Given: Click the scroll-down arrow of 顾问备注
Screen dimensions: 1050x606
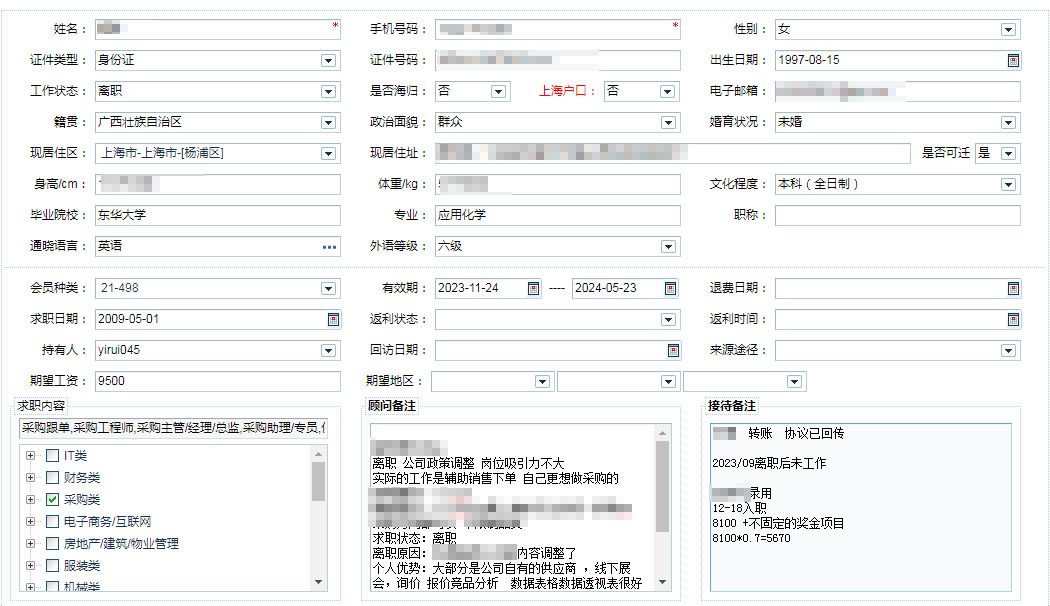Looking at the screenshot, I should click(662, 583).
